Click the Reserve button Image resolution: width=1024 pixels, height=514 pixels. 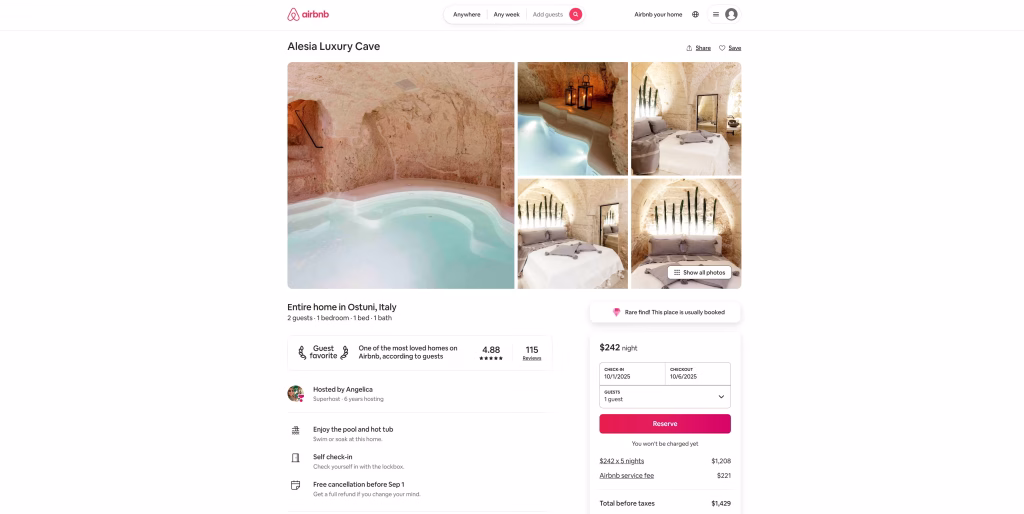665,423
